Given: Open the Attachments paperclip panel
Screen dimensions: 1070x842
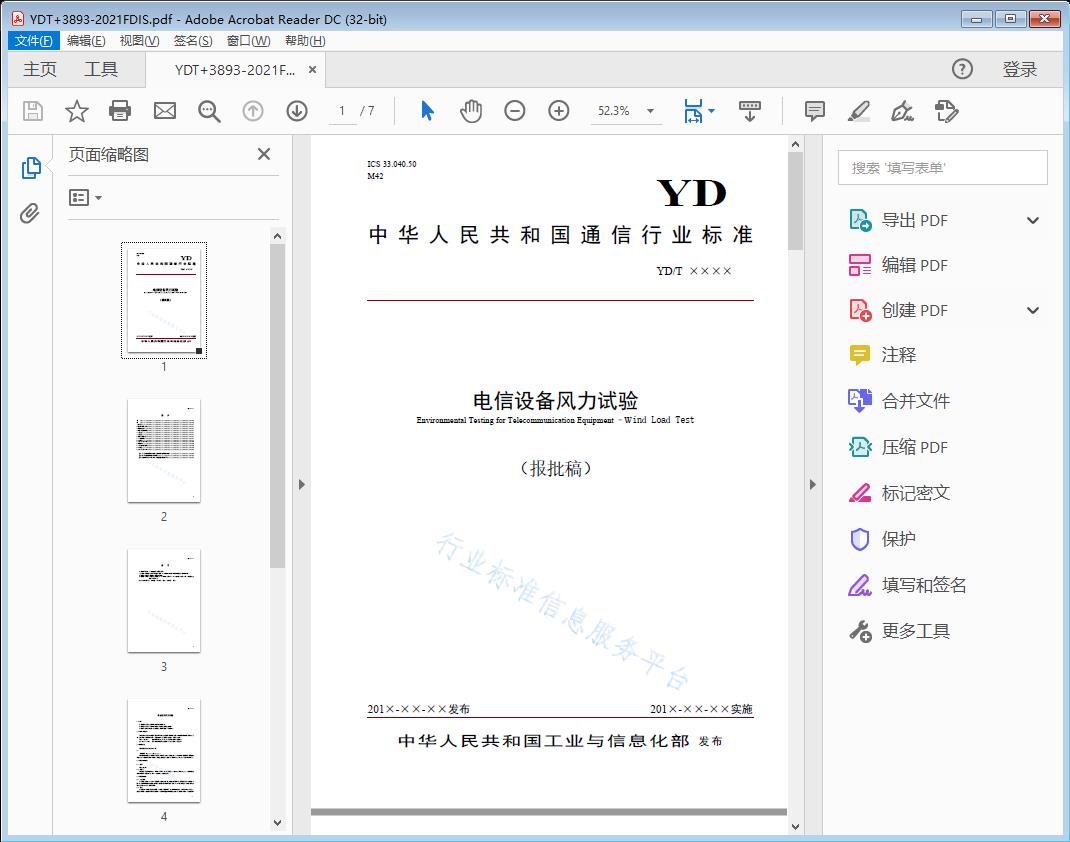Looking at the screenshot, I should [31, 213].
